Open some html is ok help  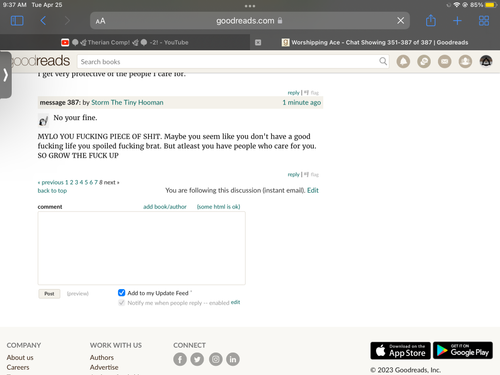click(218, 207)
